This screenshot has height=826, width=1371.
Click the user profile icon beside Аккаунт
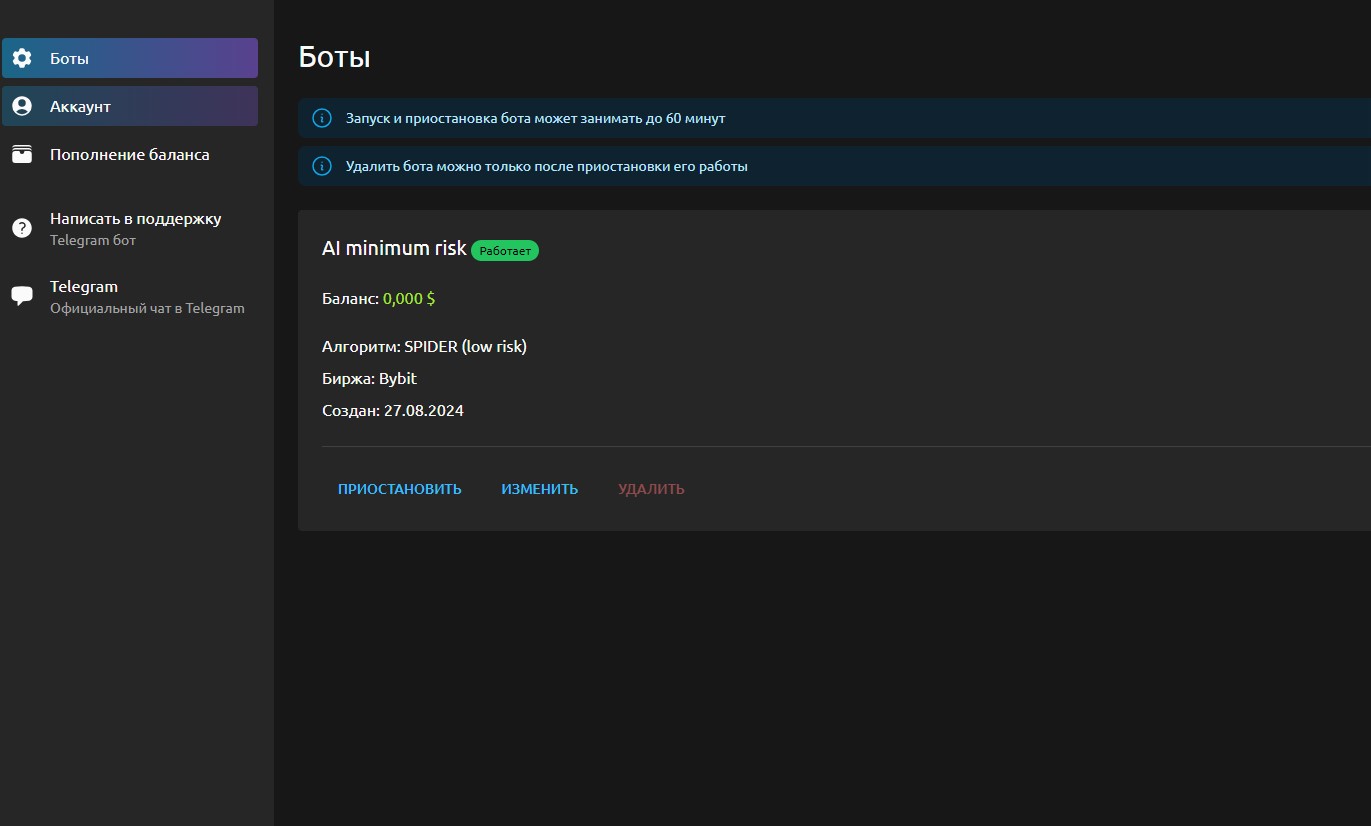click(x=22, y=106)
